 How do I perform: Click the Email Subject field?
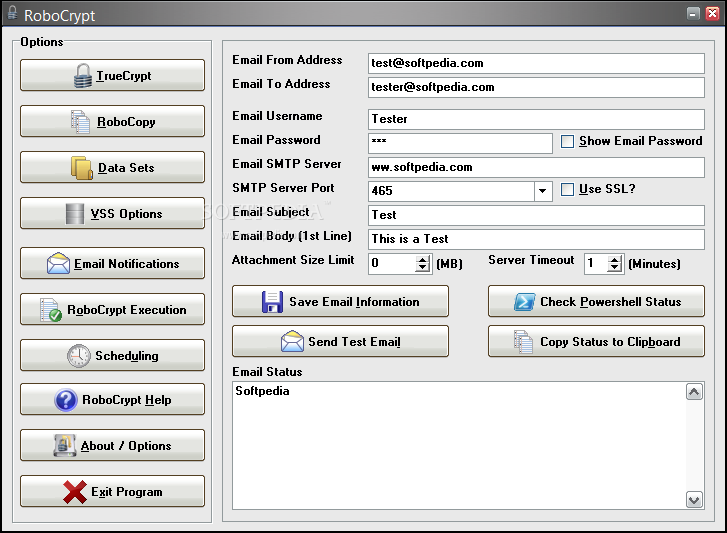click(x=536, y=215)
